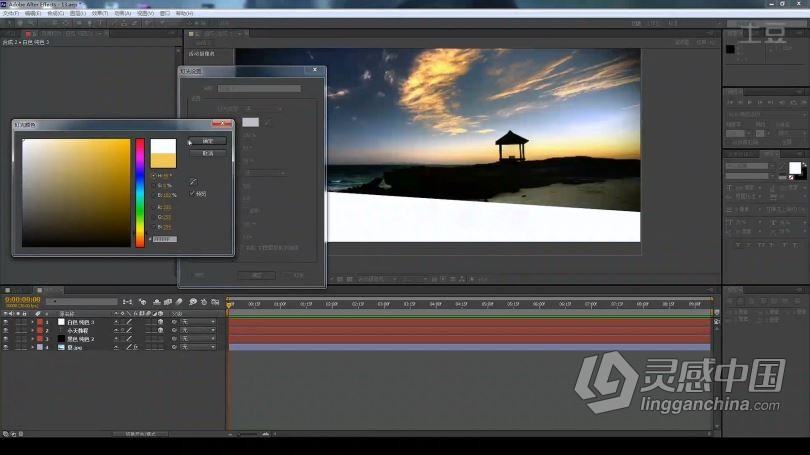Image resolution: width=810 pixels, height=455 pixels.
Task: Toggle quality switch on 黑色 纯色 2 layer
Action: click(x=129, y=339)
